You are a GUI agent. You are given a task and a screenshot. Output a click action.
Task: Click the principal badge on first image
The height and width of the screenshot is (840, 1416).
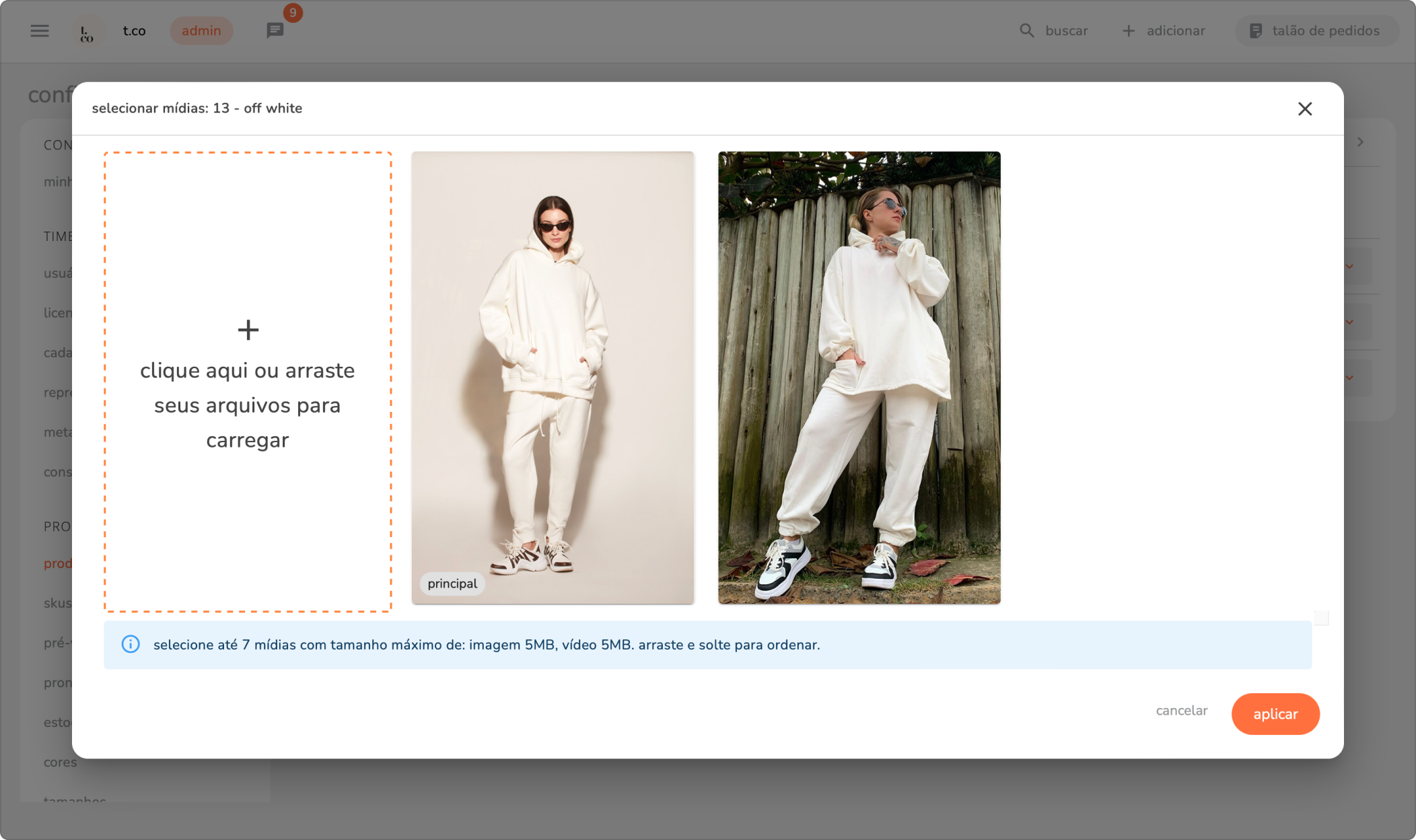452,584
